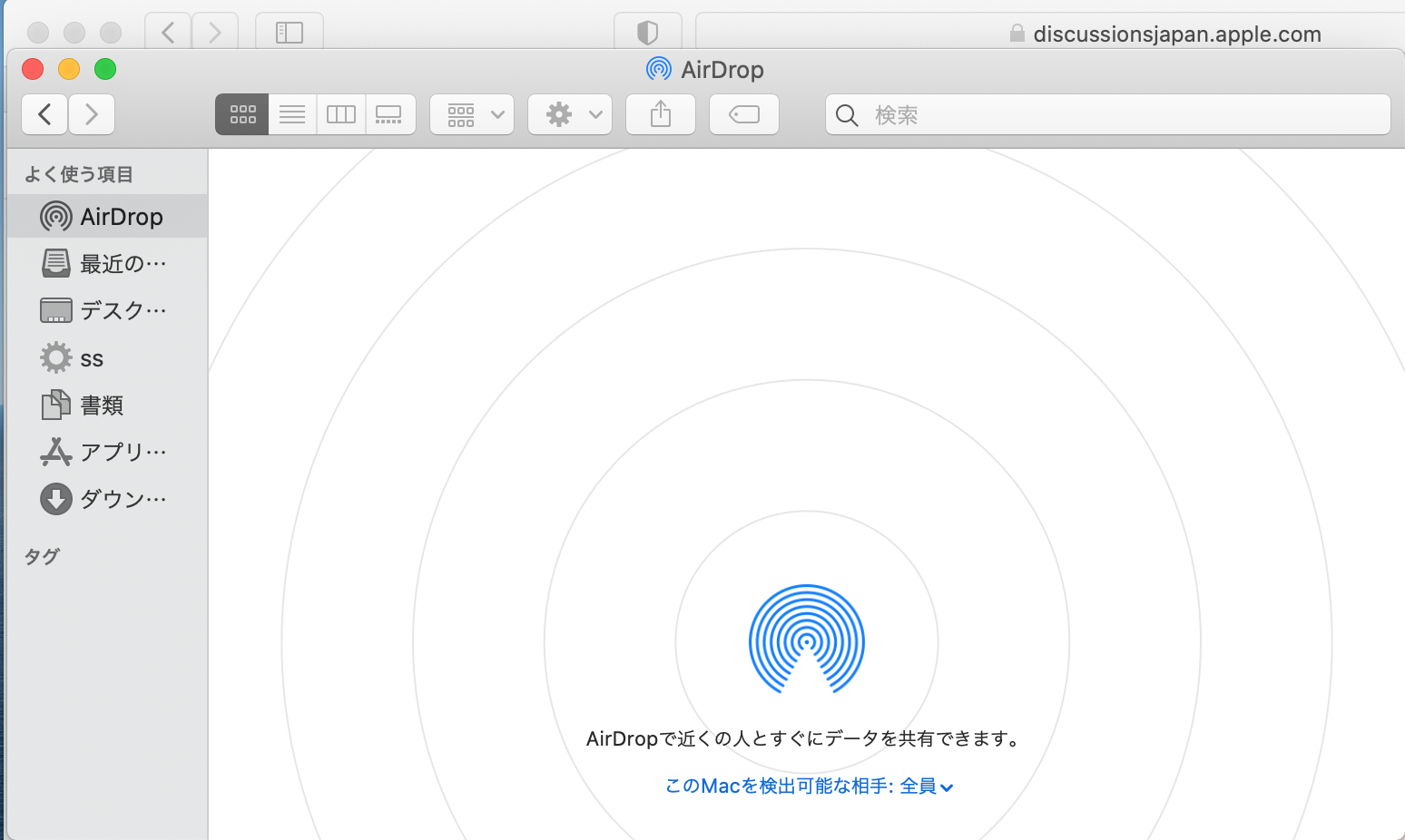Screen dimensions: 1405x840
Task: Toggle Safari sidebar button behind Finder
Action: 290,33
